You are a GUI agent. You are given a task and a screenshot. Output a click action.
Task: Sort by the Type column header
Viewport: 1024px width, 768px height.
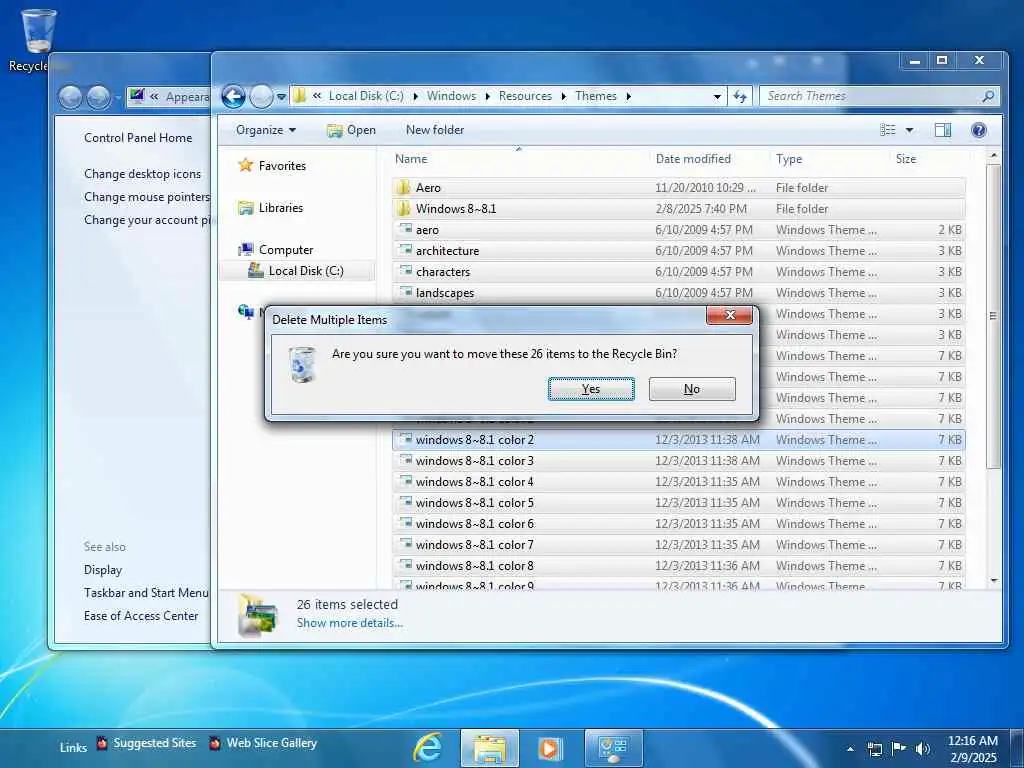coord(789,159)
